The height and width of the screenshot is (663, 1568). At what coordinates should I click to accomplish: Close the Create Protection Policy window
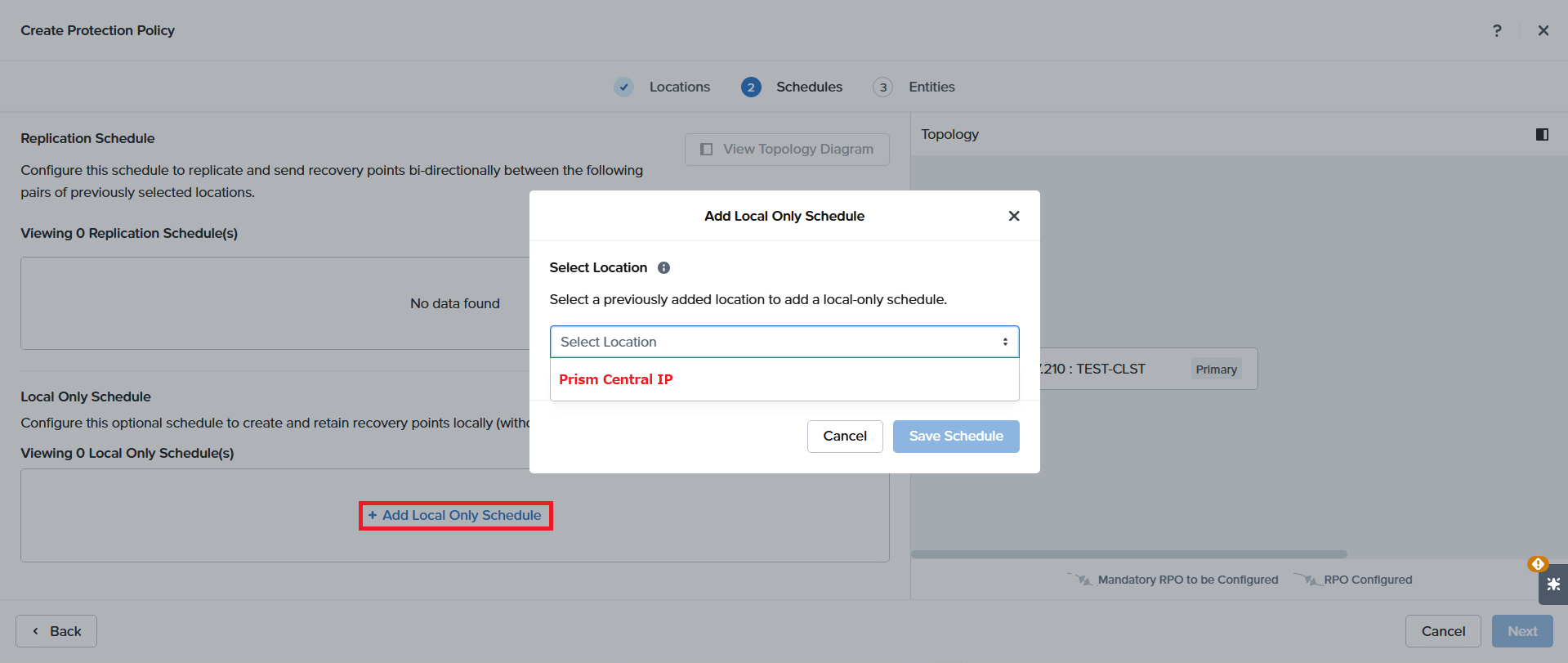(1543, 30)
